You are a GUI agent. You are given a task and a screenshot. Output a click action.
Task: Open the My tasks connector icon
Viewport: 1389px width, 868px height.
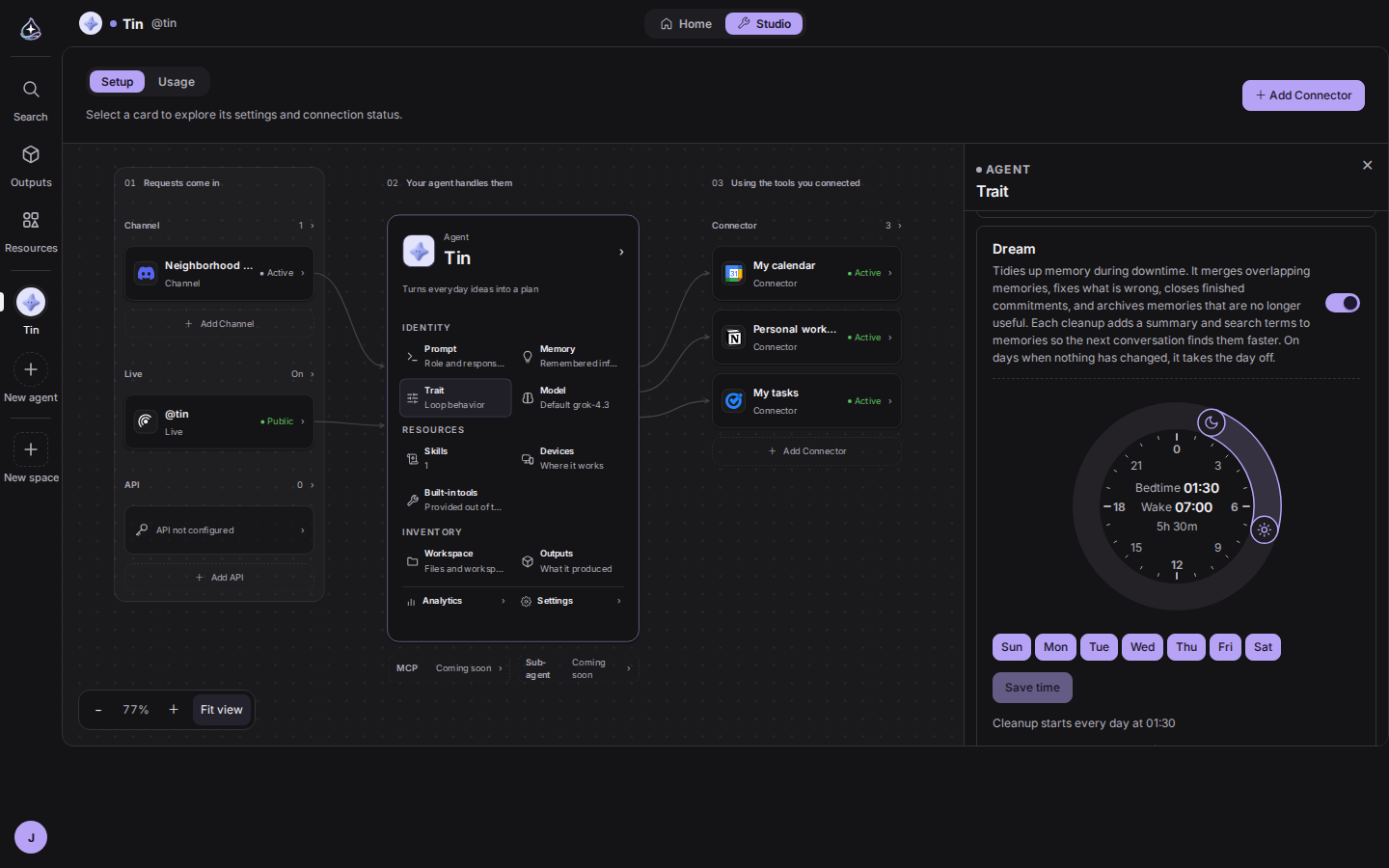(x=734, y=401)
